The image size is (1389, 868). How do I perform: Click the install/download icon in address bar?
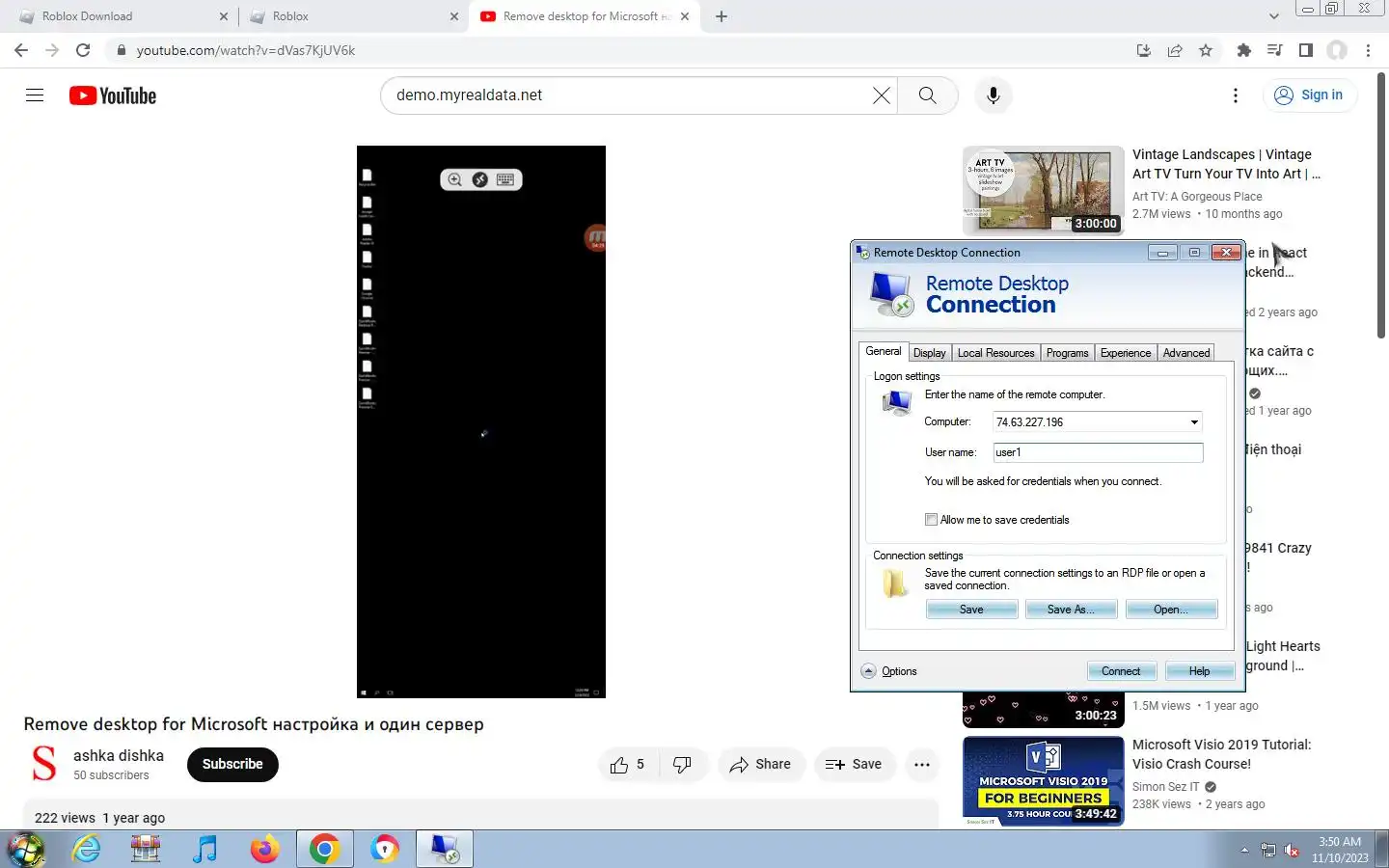coord(1144,50)
